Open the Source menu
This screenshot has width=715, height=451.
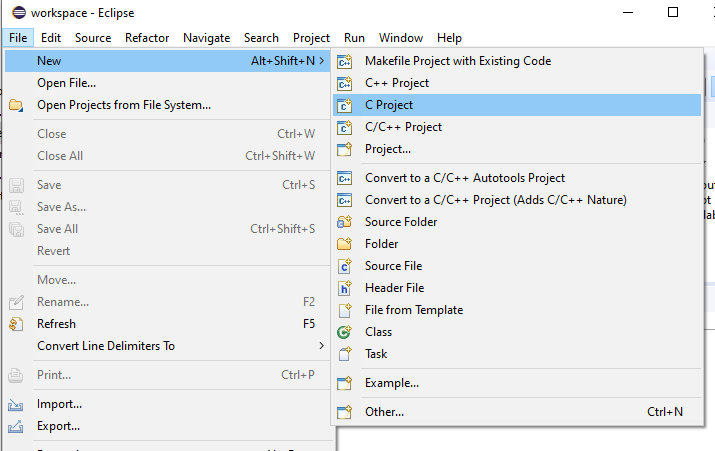[93, 38]
